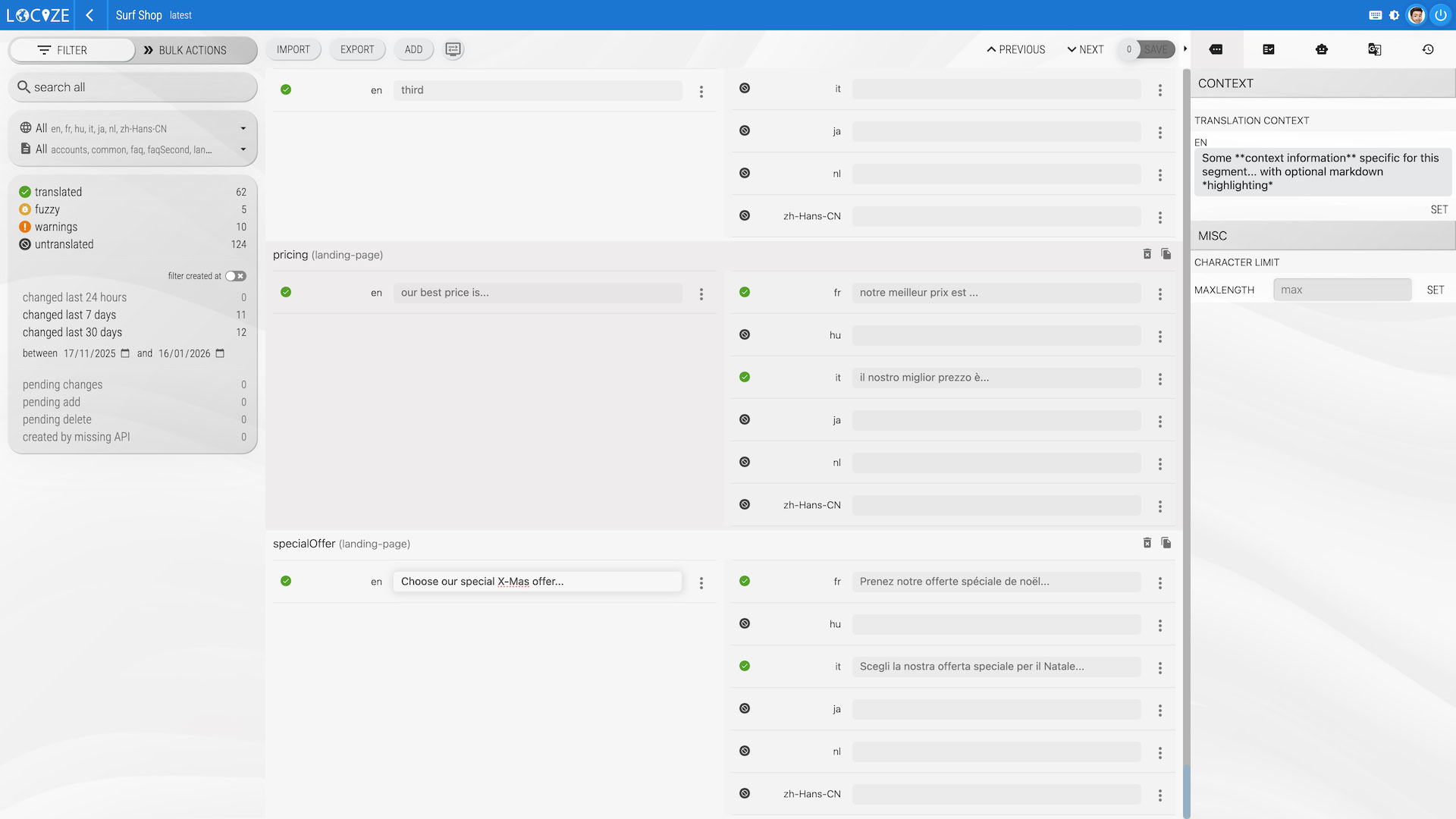Viewport: 1456px width, 819px height.
Task: Open the review checklist panel icon
Action: (x=1268, y=49)
